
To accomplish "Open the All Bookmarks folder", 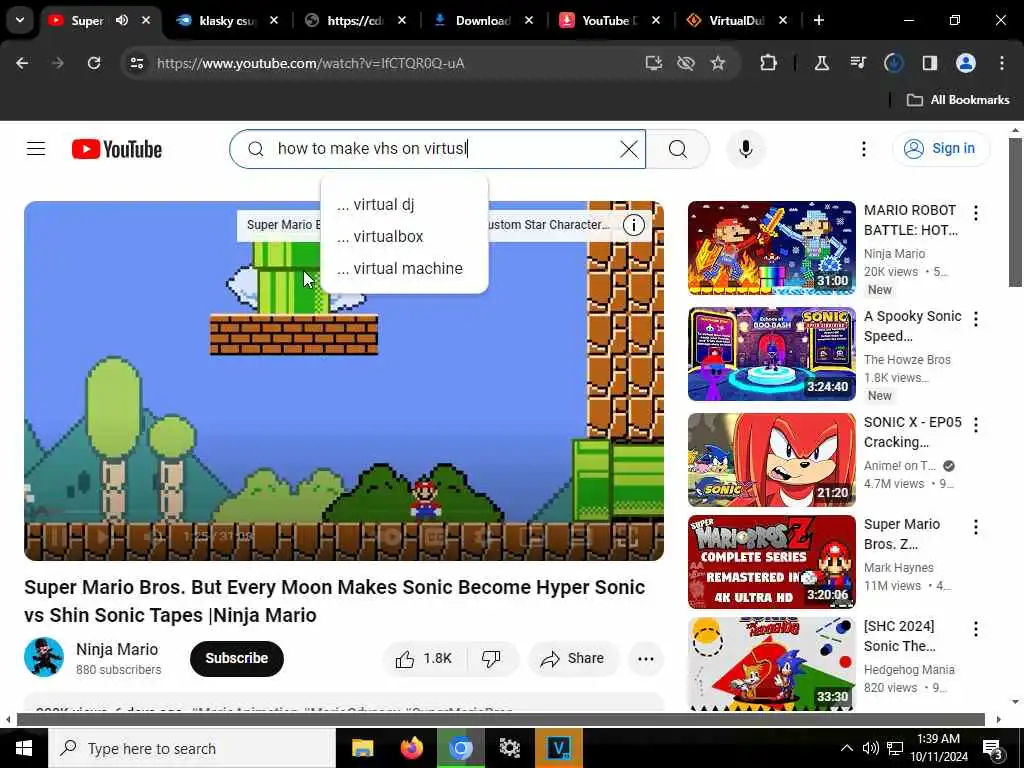I will [x=958, y=100].
